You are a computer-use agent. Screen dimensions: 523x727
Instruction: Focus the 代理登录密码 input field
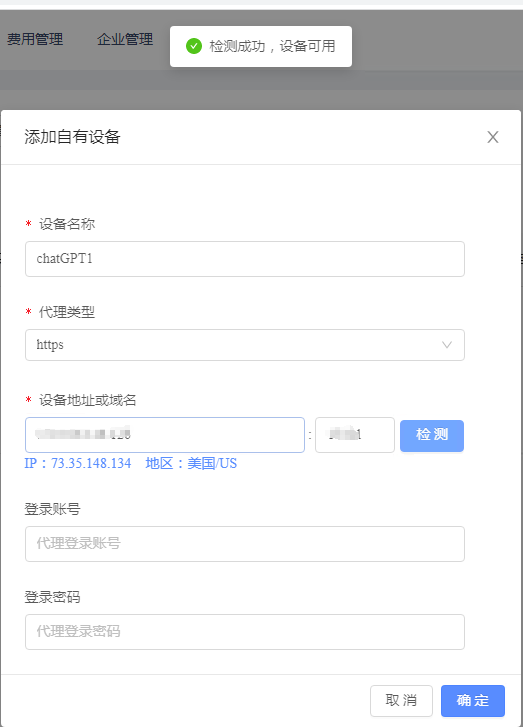pyautogui.click(x=245, y=632)
